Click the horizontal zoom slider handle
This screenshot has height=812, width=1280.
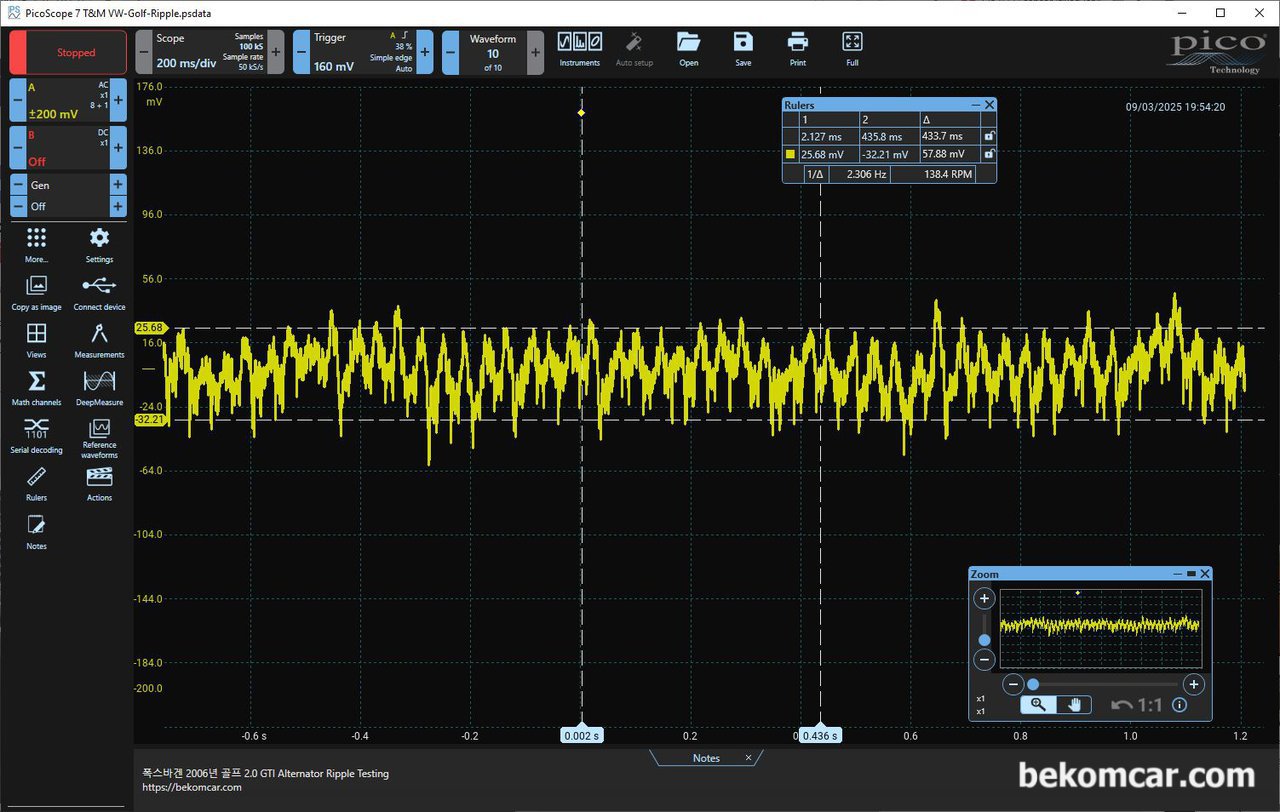[x=1033, y=685]
